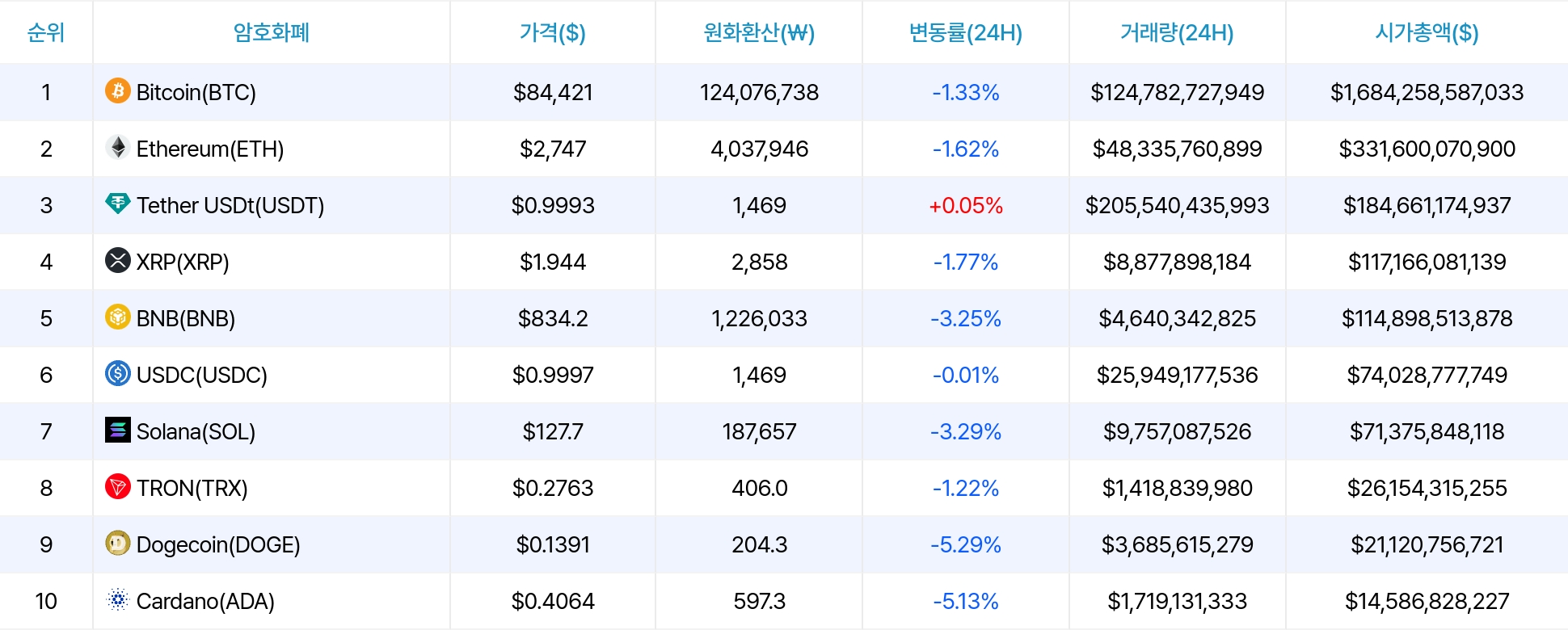1568x630 pixels.
Task: Click Tether's +0.05% change value
Action: tap(966, 205)
